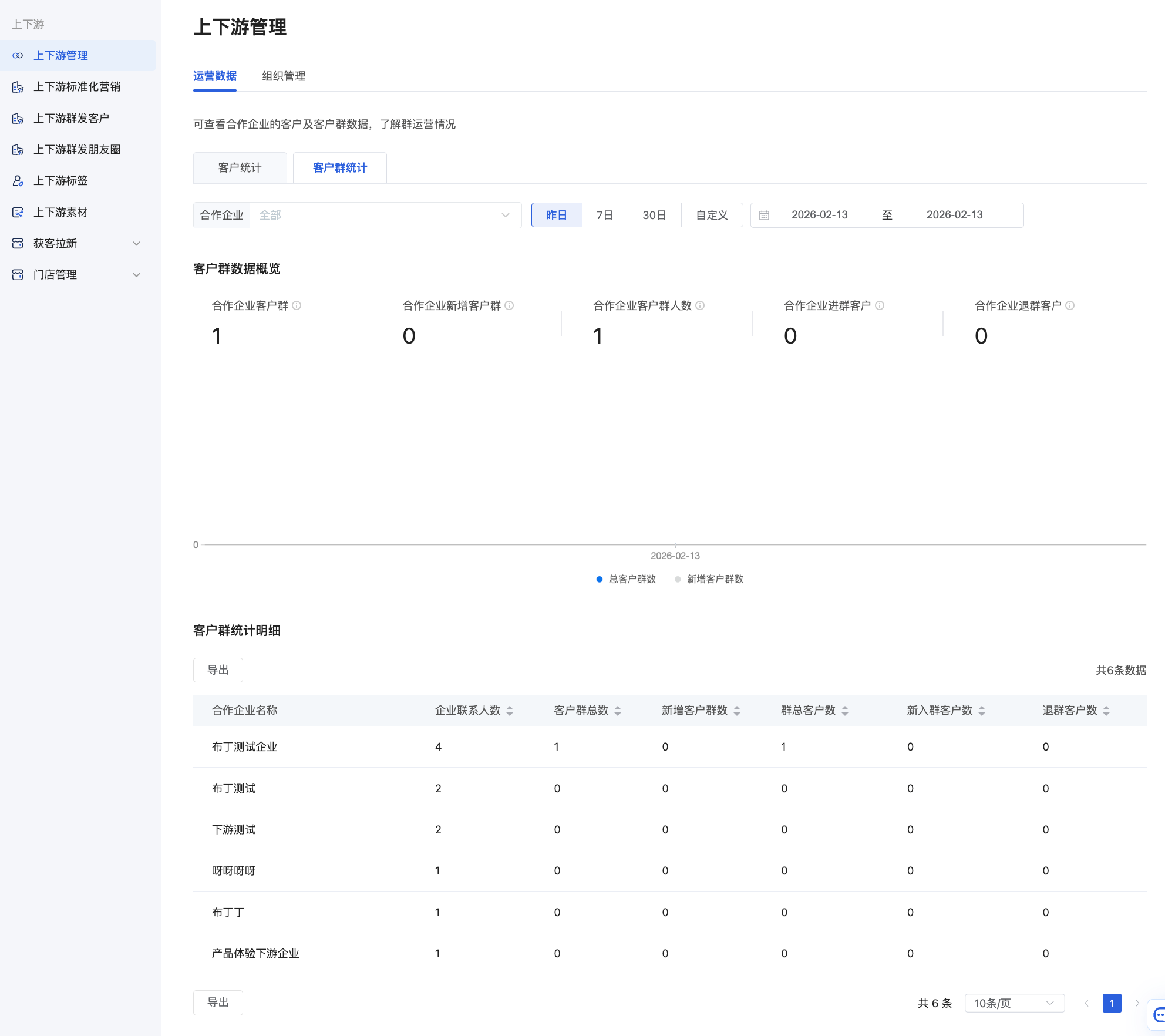Expand the 获客拉新 menu chevron
Viewport: 1165px width, 1036px height.
(x=137, y=244)
